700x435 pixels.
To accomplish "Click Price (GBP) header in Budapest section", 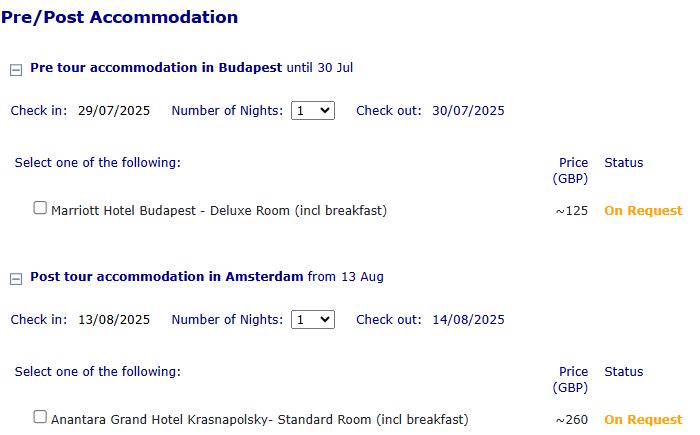I will click(x=572, y=171).
